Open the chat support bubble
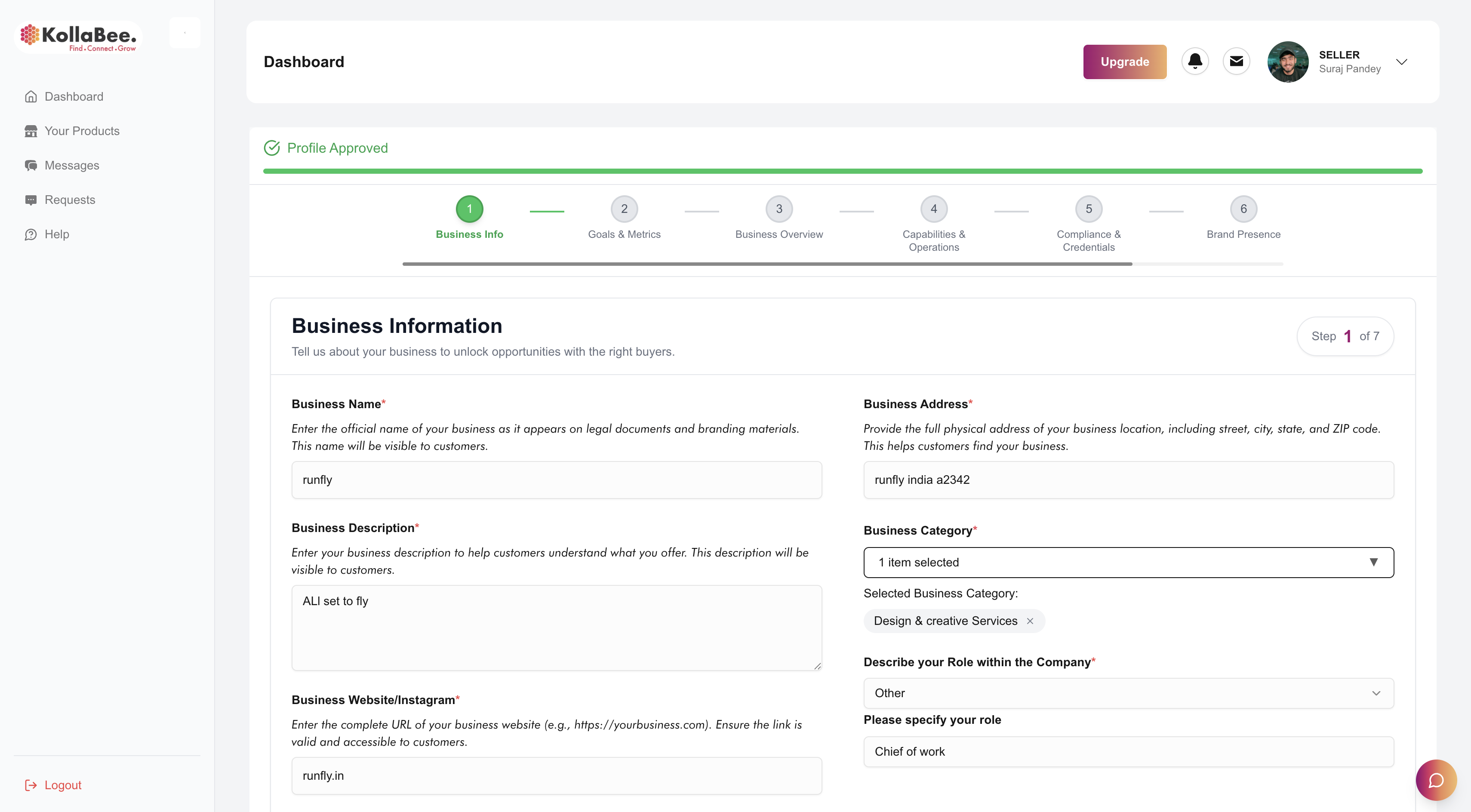 (1436, 779)
